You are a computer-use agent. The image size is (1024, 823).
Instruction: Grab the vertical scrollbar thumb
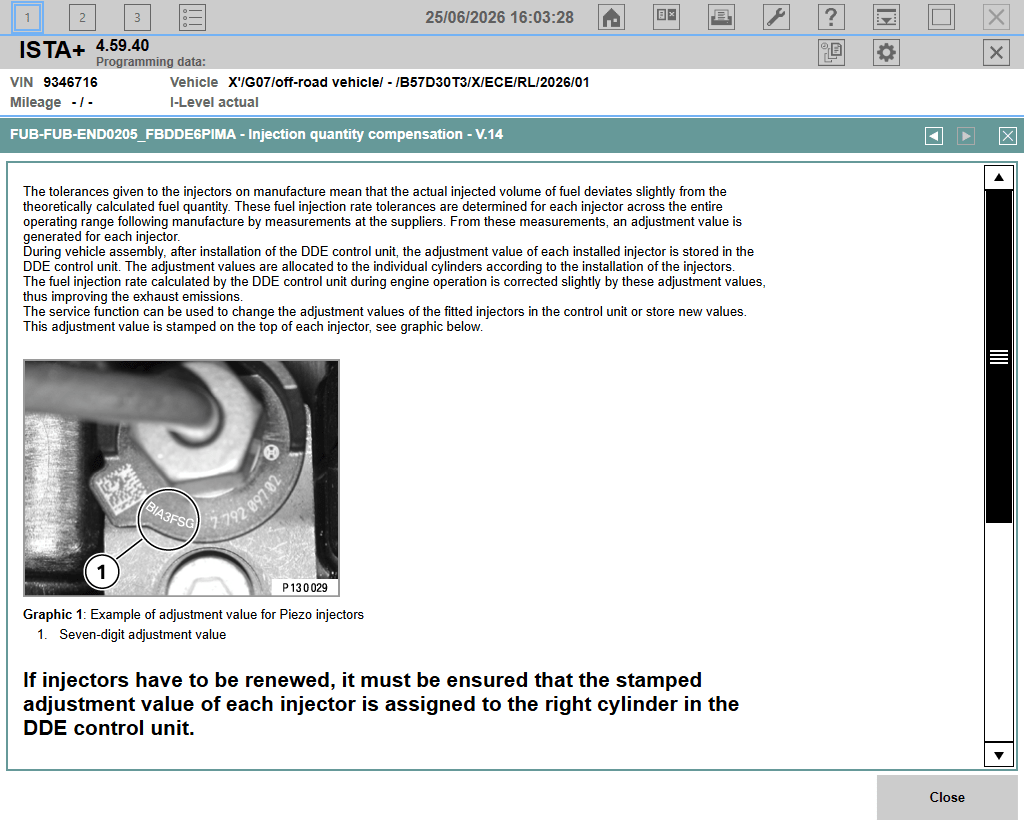pos(999,357)
